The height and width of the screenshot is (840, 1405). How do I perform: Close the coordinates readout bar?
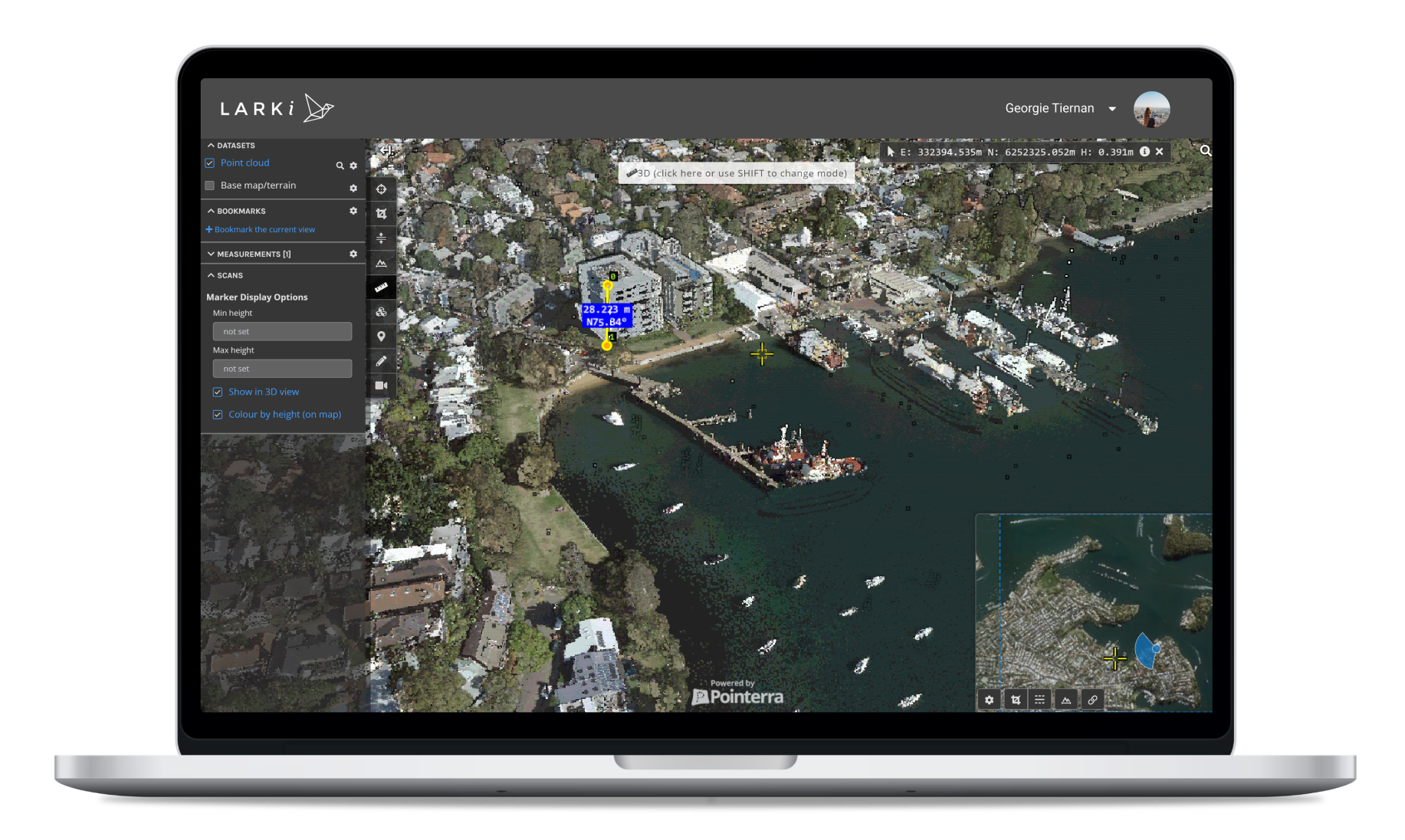tap(1160, 152)
